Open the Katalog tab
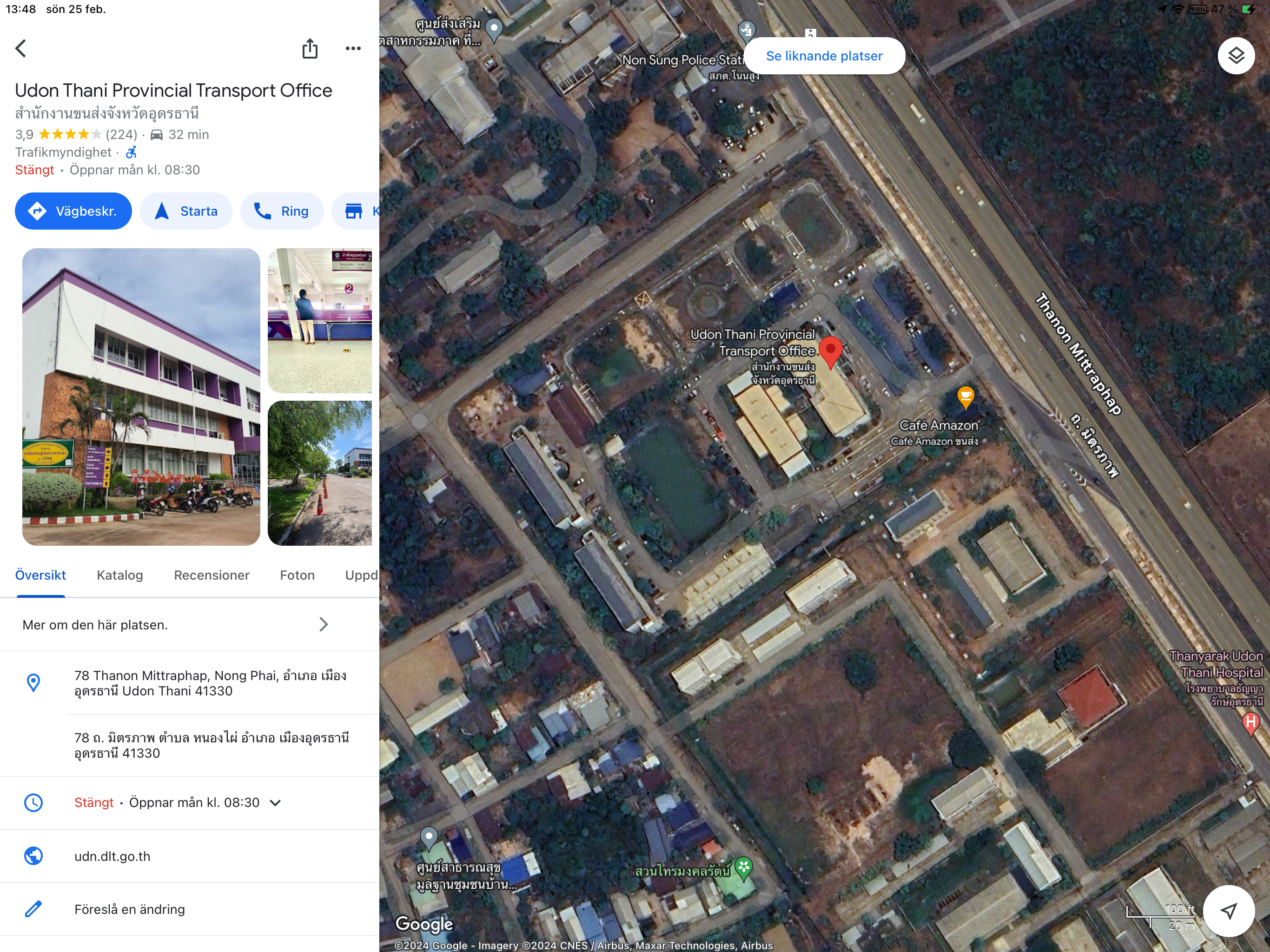The height and width of the screenshot is (952, 1270). point(119,575)
